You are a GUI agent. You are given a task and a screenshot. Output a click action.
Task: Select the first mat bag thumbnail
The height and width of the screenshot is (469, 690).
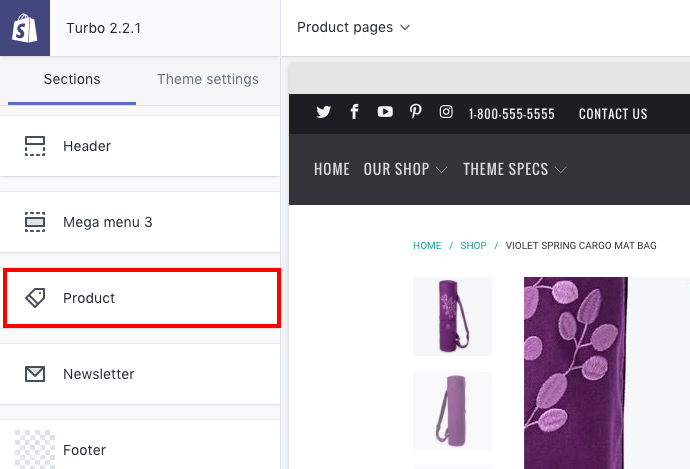[x=452, y=316]
